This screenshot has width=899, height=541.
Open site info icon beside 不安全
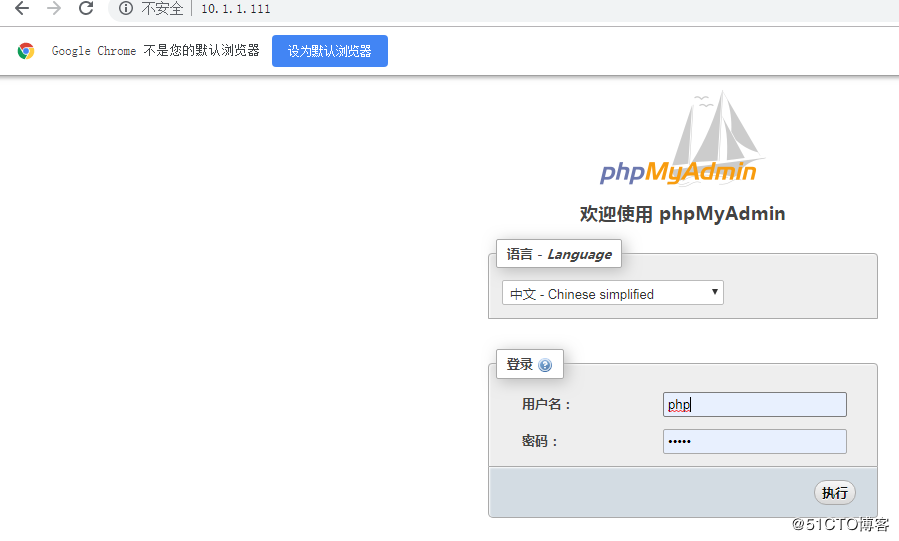(126, 8)
